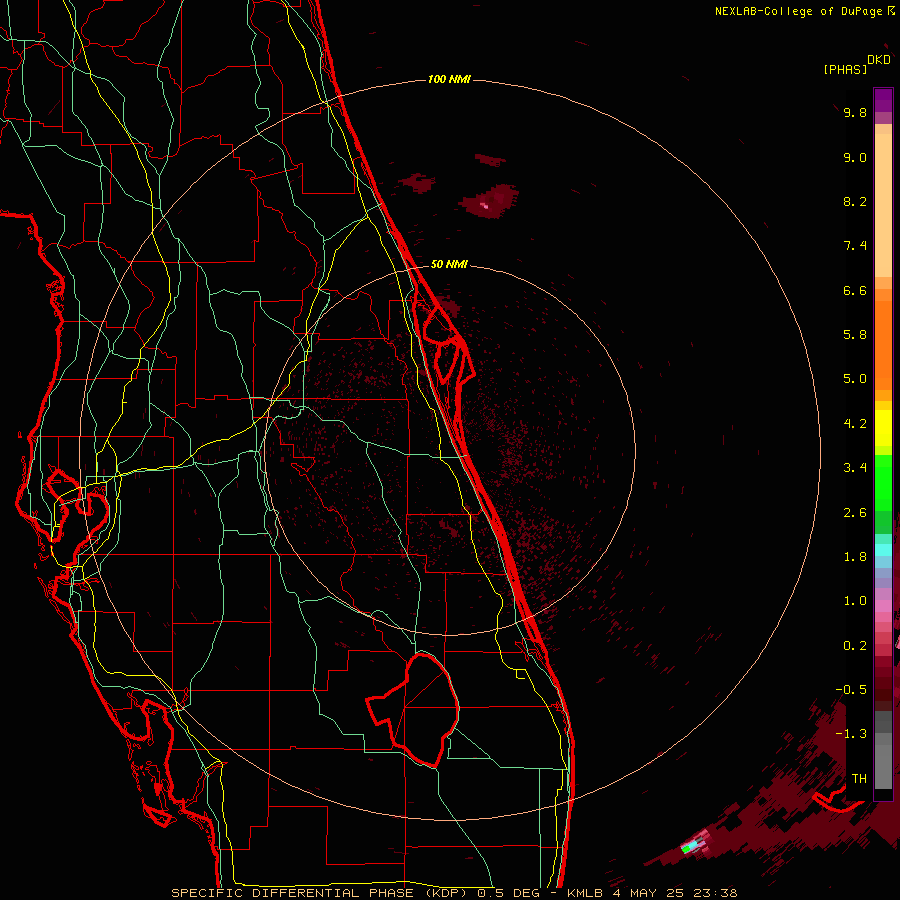Click the 1.0 scale value
Screen dimensions: 900x900
[x=855, y=601]
